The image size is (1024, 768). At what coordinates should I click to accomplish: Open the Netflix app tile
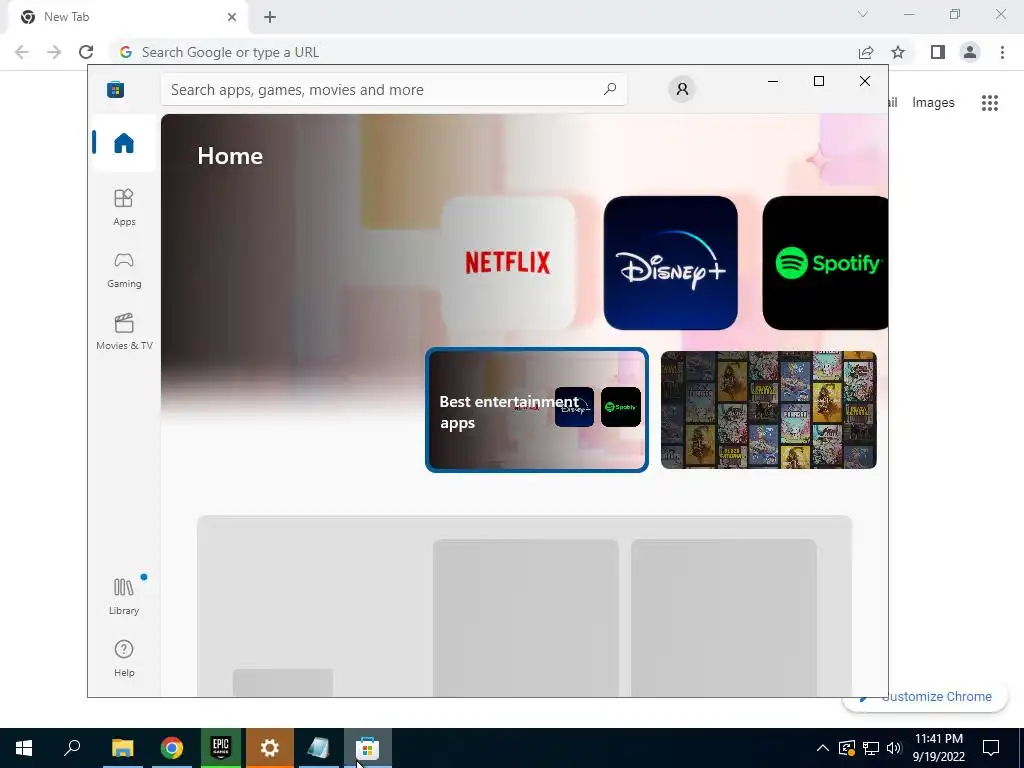point(507,263)
